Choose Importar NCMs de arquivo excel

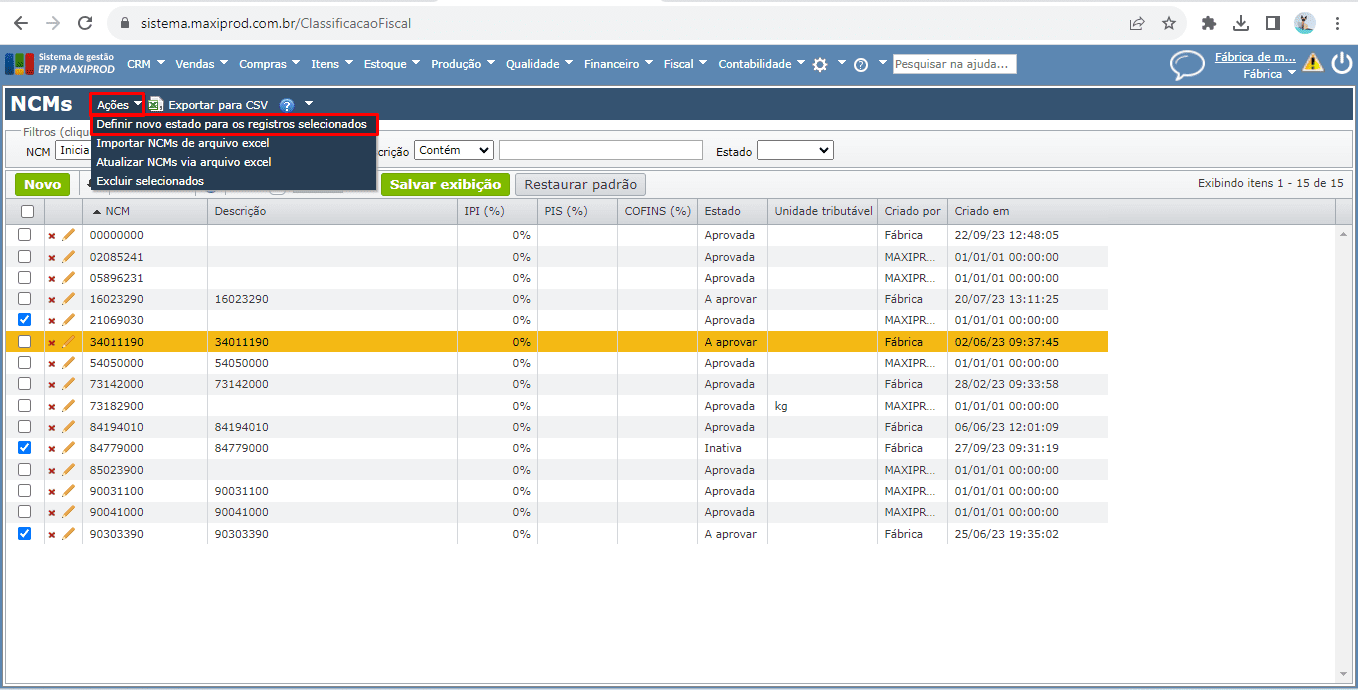234,143
